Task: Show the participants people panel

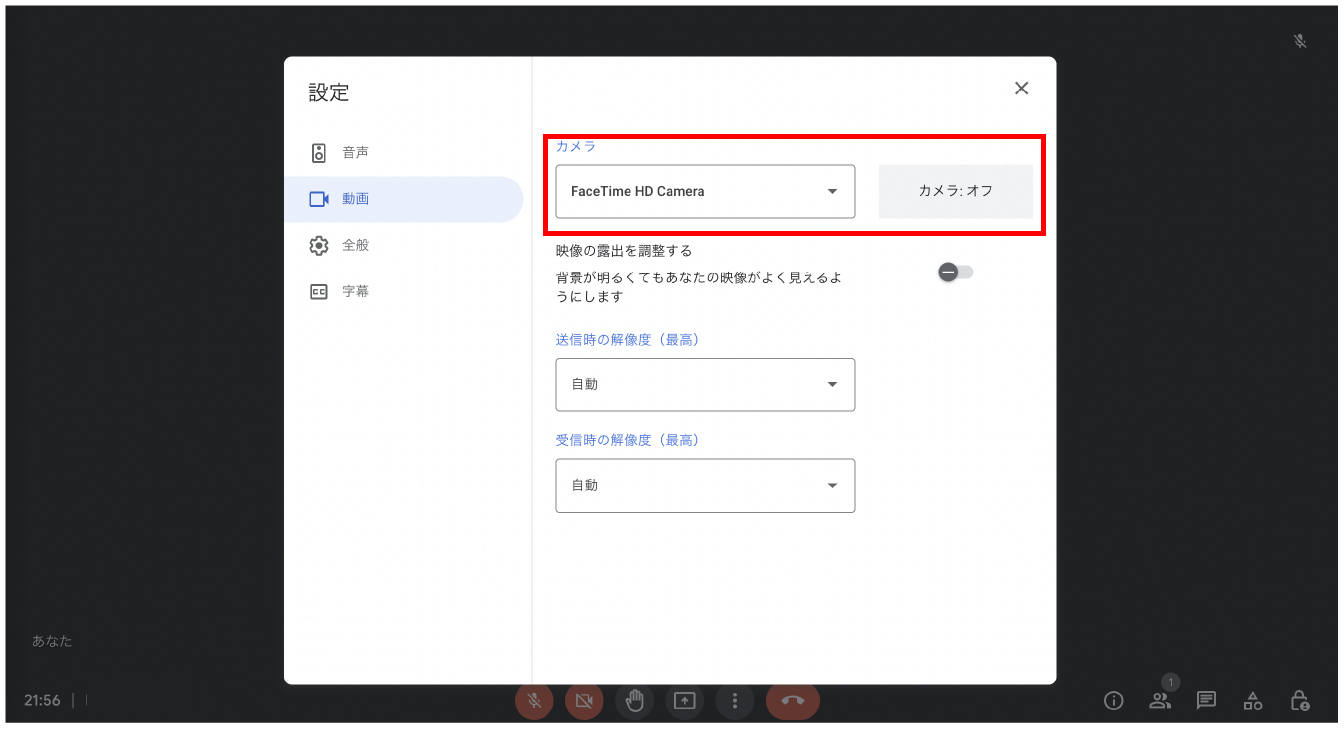Action: [1160, 701]
